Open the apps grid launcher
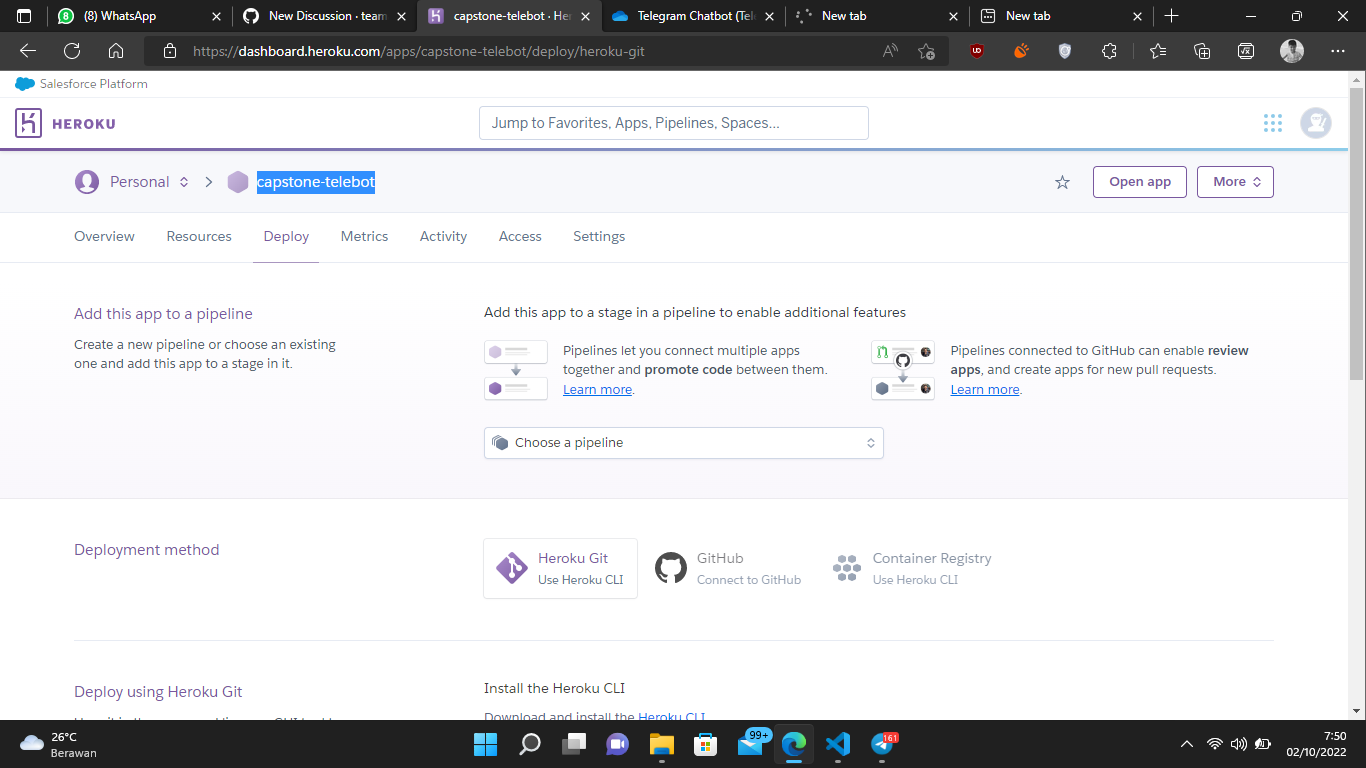 click(1272, 122)
